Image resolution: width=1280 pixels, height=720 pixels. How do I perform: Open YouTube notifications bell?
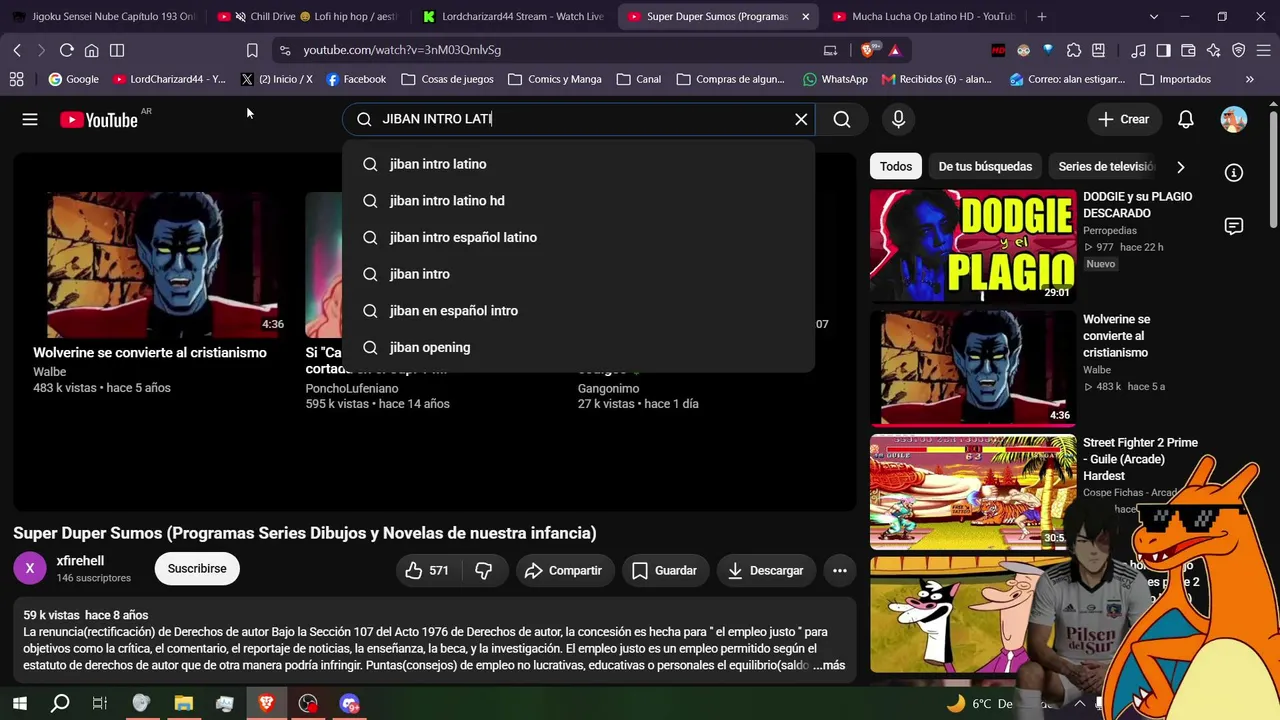(1186, 119)
